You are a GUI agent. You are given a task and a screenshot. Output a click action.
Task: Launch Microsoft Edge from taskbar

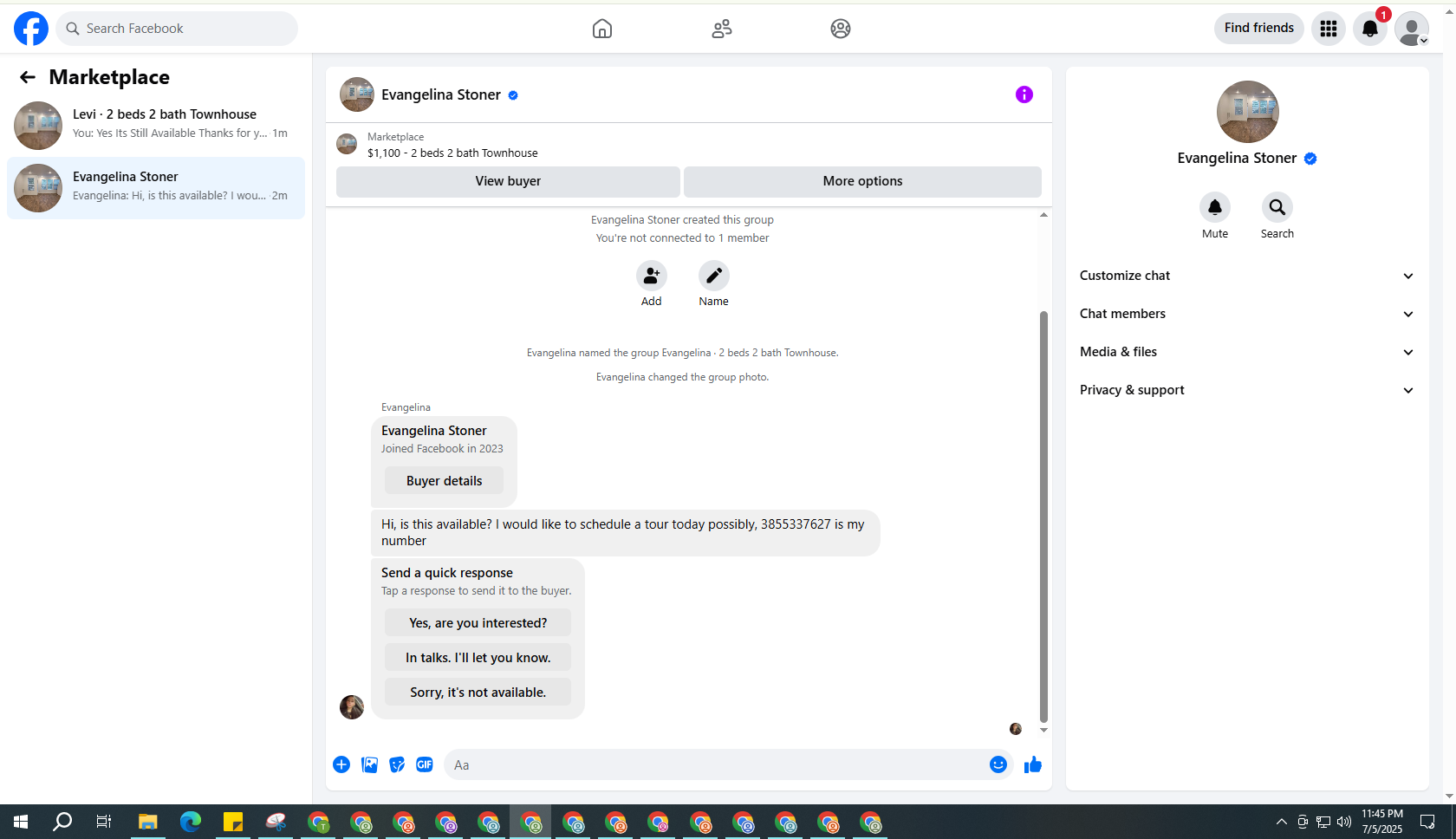191,822
